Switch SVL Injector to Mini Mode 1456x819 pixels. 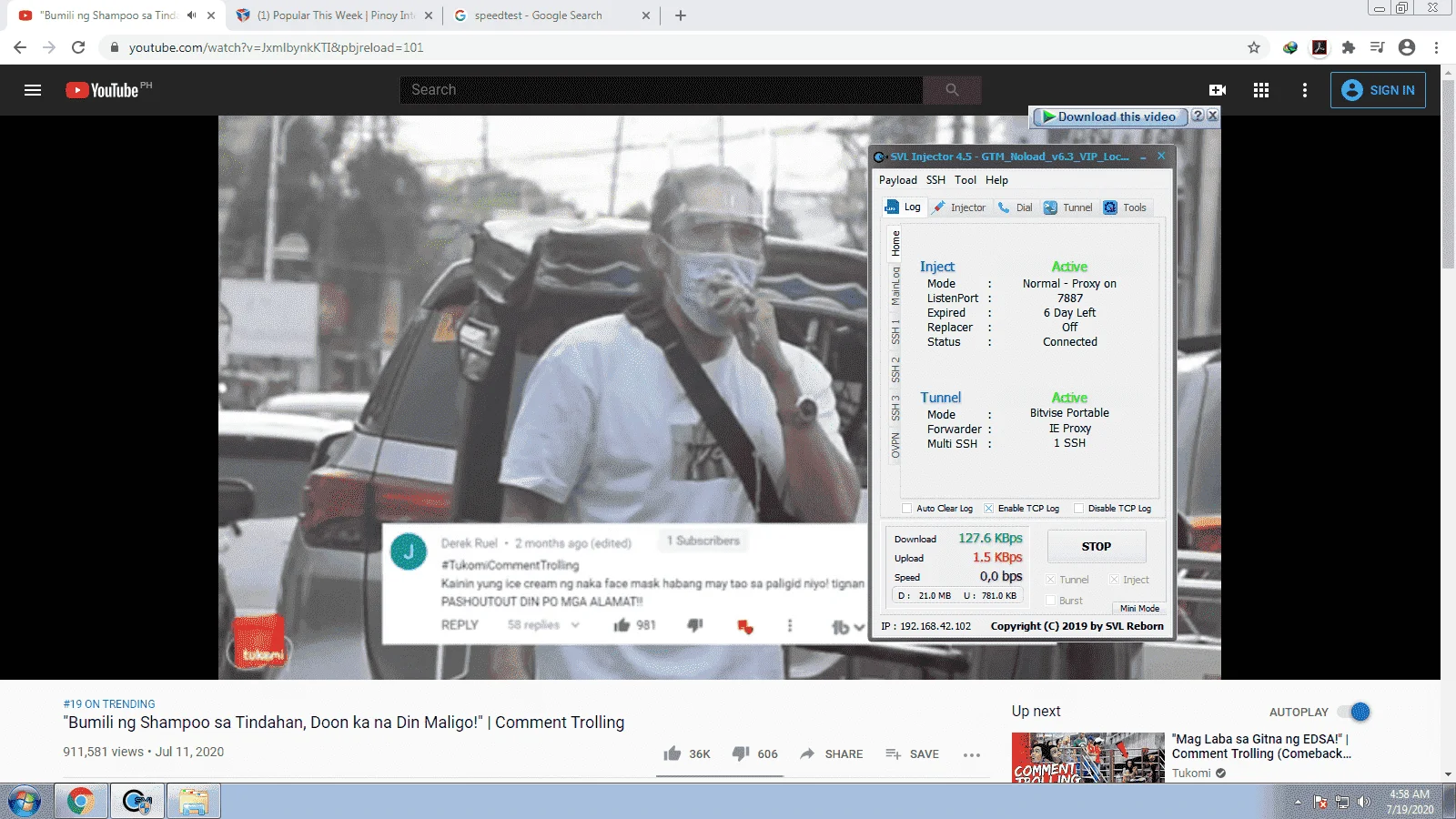pyautogui.click(x=1139, y=609)
